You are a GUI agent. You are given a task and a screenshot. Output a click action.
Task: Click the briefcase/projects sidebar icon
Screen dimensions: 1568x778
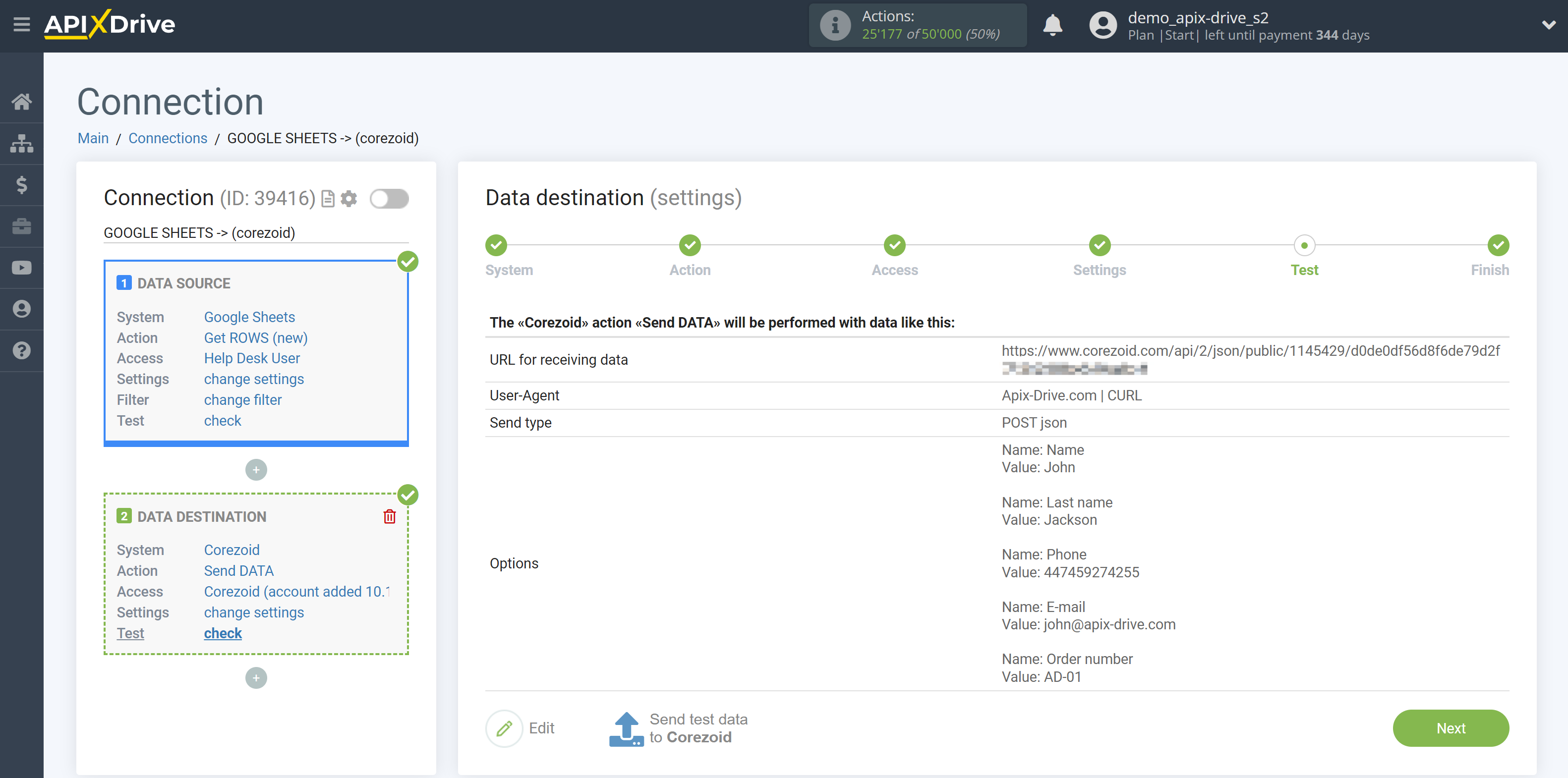coord(22,226)
